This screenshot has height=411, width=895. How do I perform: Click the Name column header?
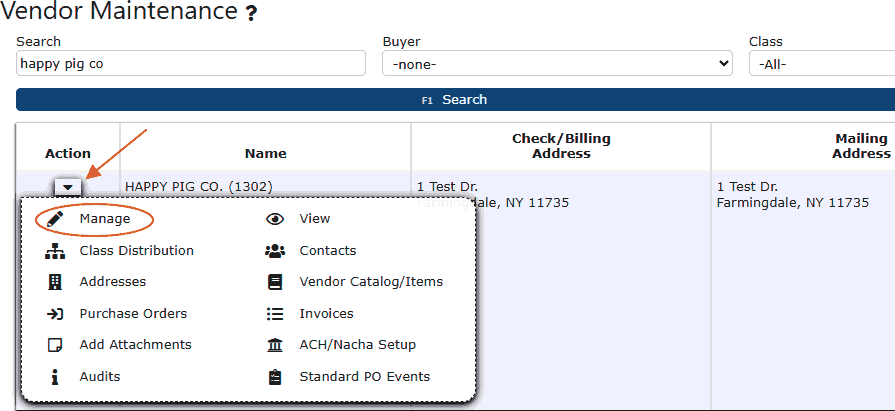(265, 154)
